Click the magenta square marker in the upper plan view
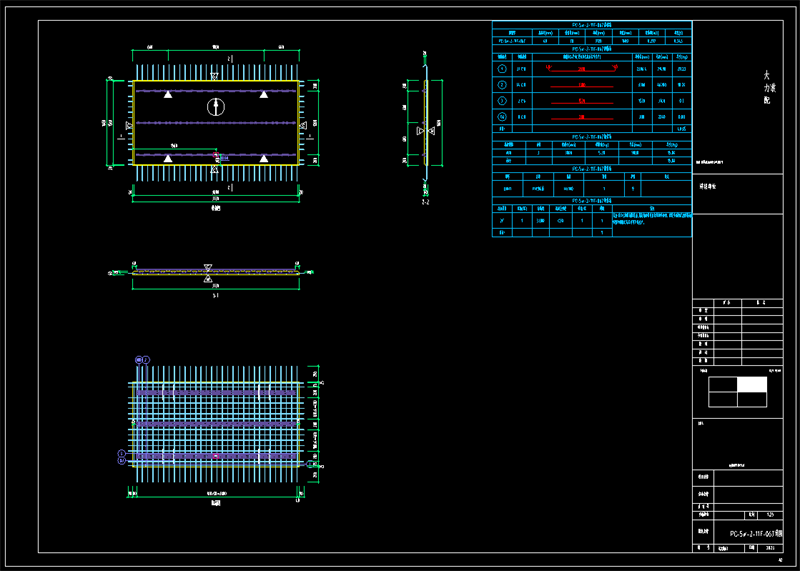Screen dimensions: 800x571 [216, 155]
